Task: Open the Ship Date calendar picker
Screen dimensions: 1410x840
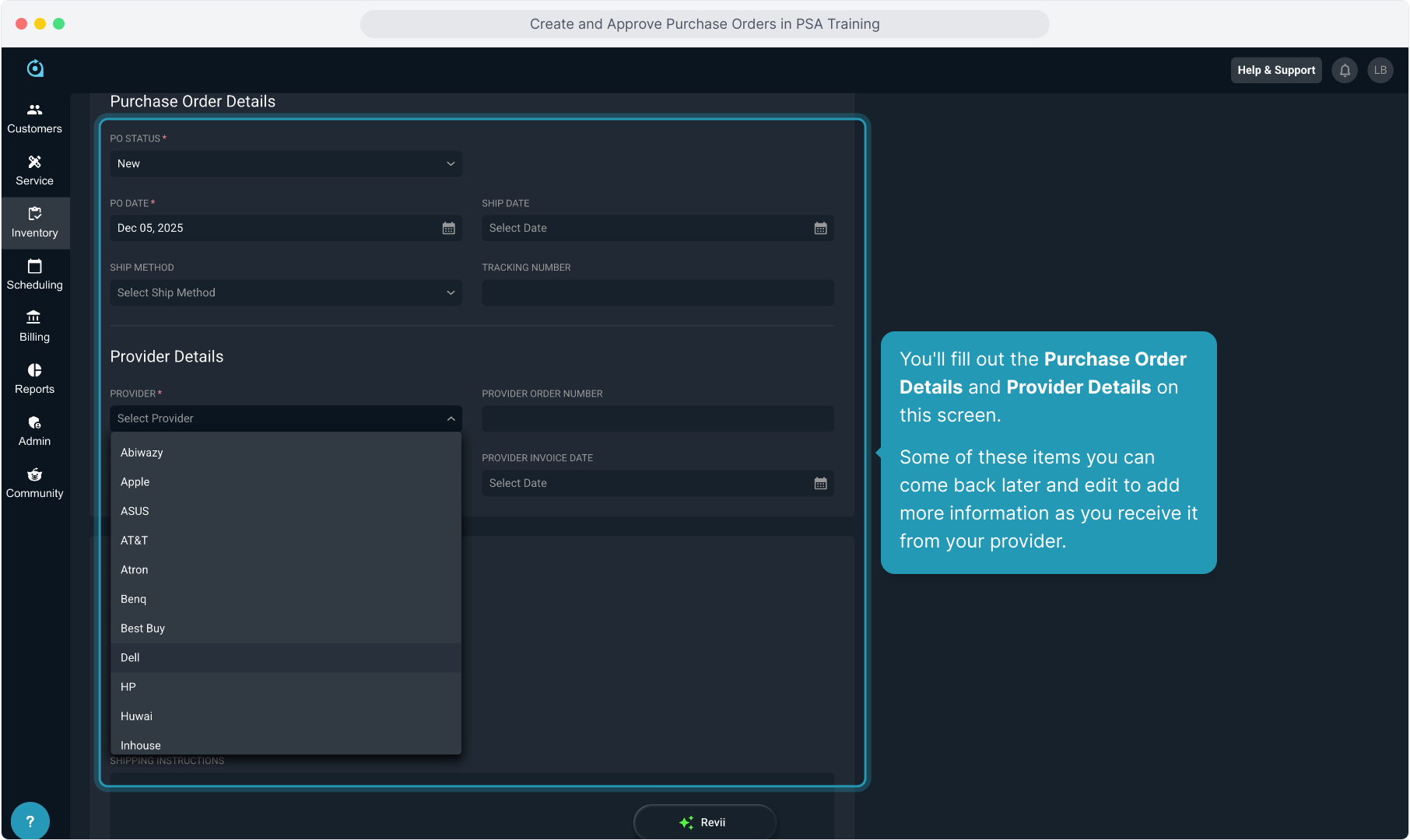Action: click(820, 228)
